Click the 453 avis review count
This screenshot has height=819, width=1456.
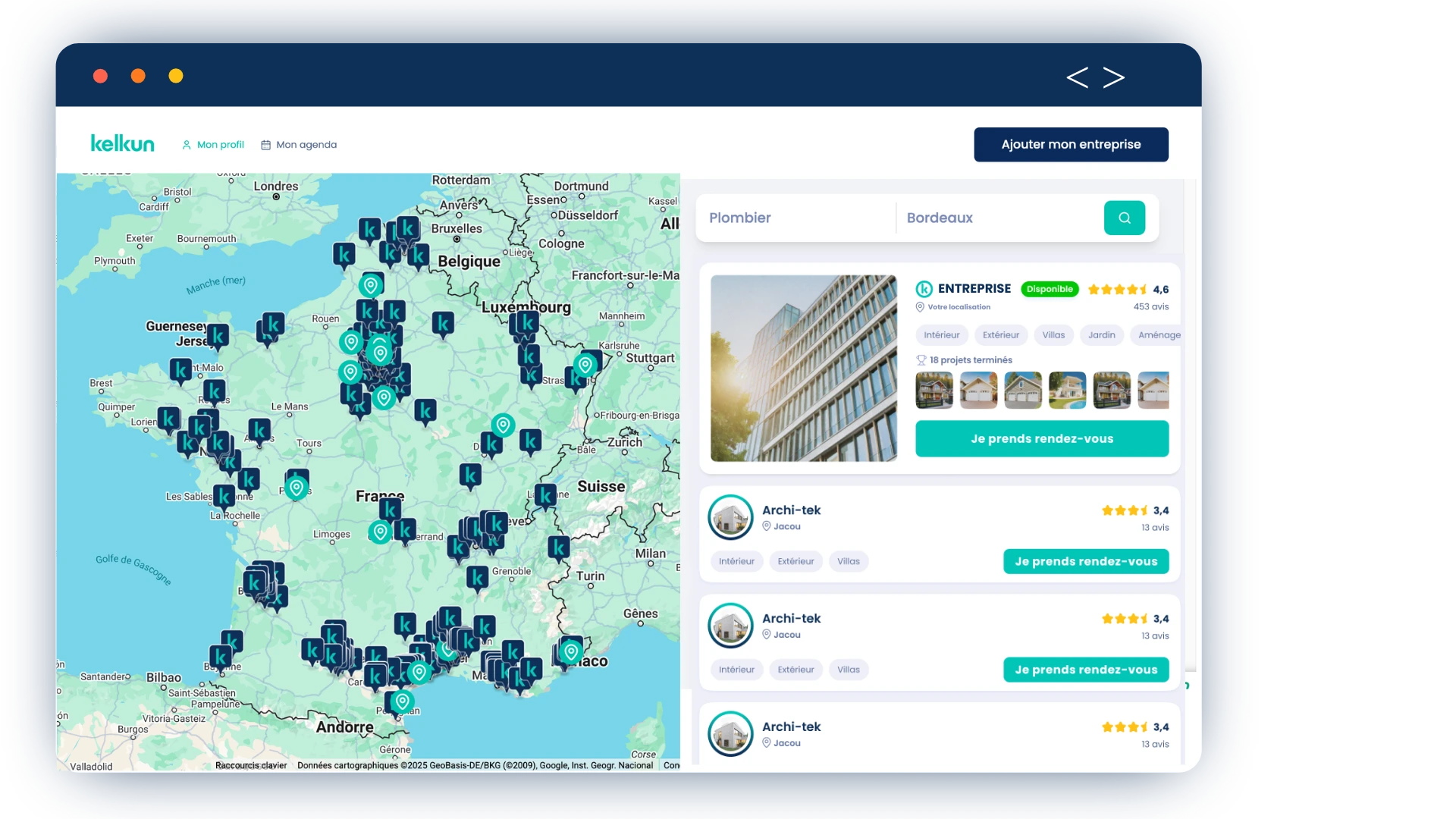(x=1150, y=306)
